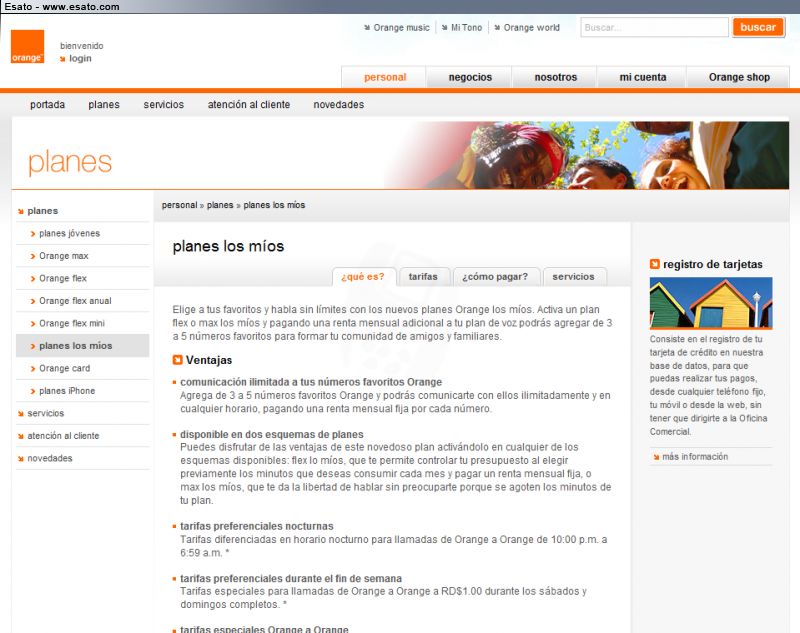800x633 pixels.
Task: Select Orange flex mini in the sidebar
Action: click(83, 323)
